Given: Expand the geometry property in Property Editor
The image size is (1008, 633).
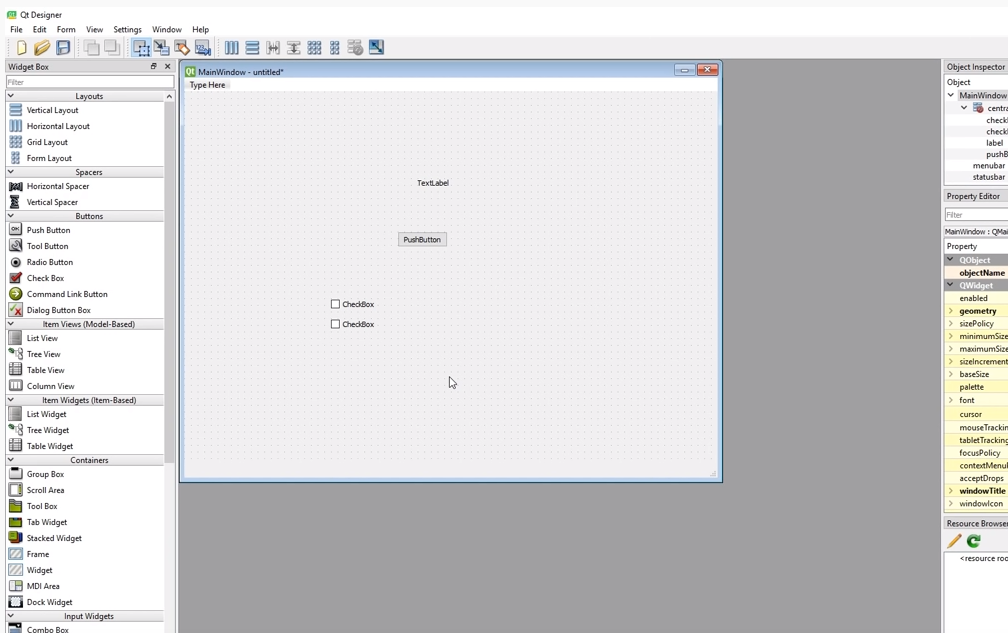Looking at the screenshot, I should point(948,310).
